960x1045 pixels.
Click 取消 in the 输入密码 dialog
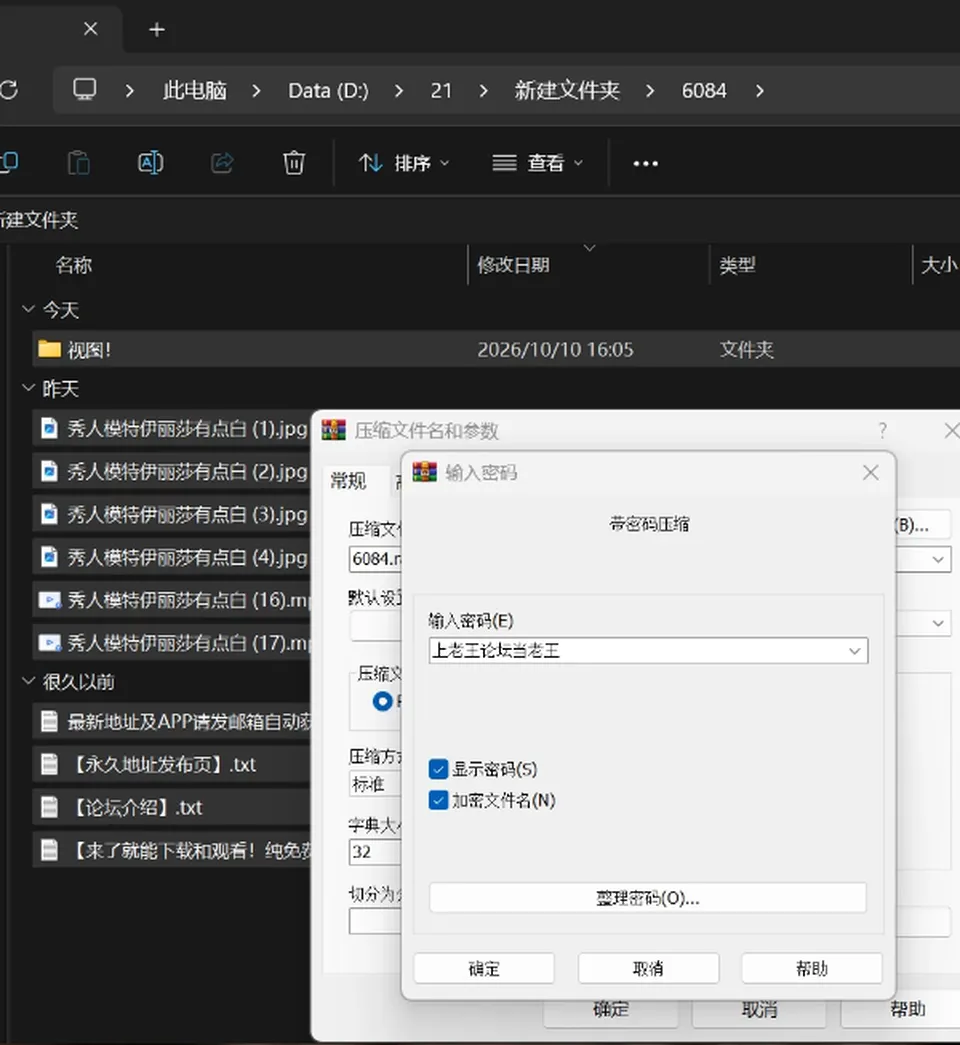[648, 968]
